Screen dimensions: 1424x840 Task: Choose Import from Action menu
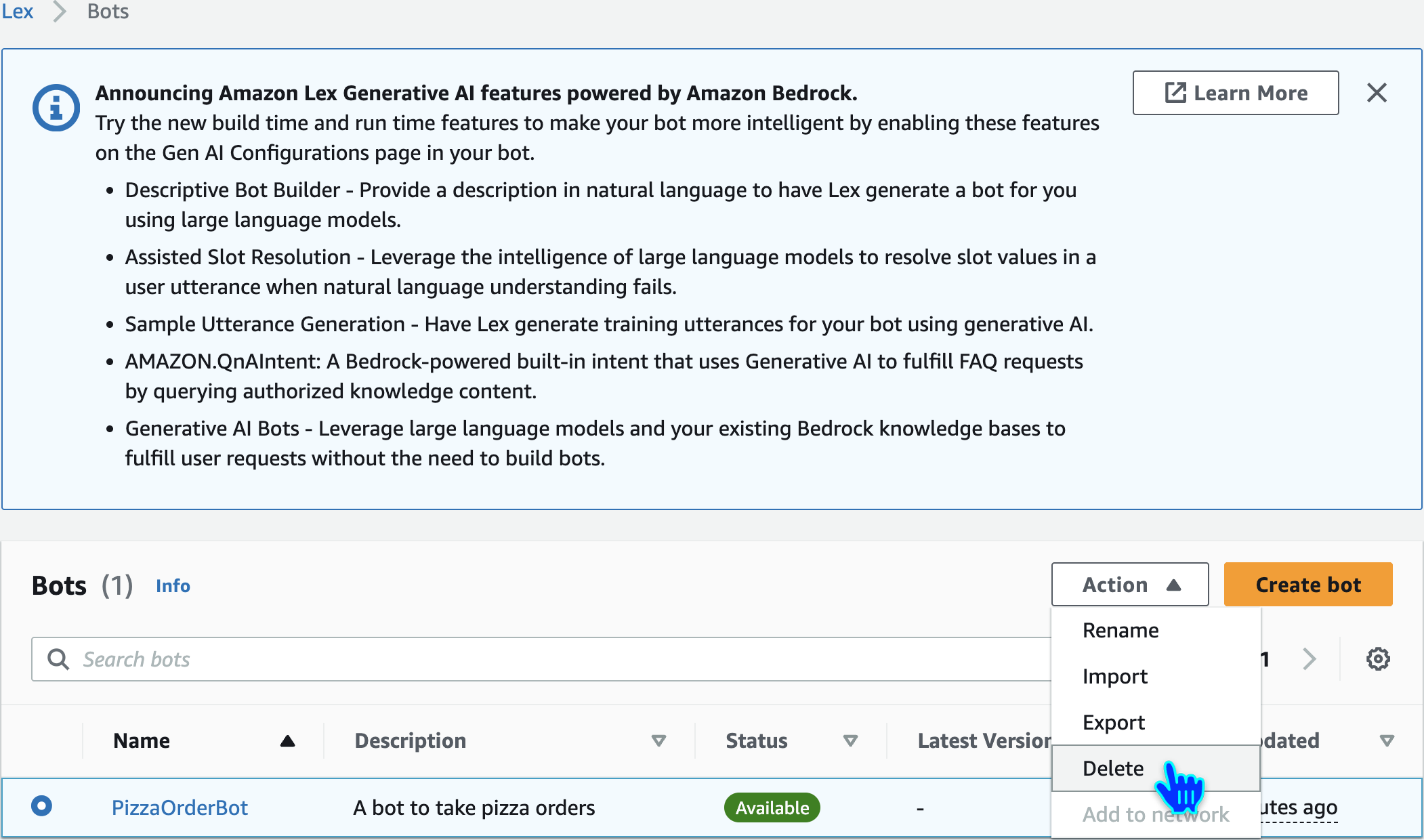click(x=1114, y=677)
